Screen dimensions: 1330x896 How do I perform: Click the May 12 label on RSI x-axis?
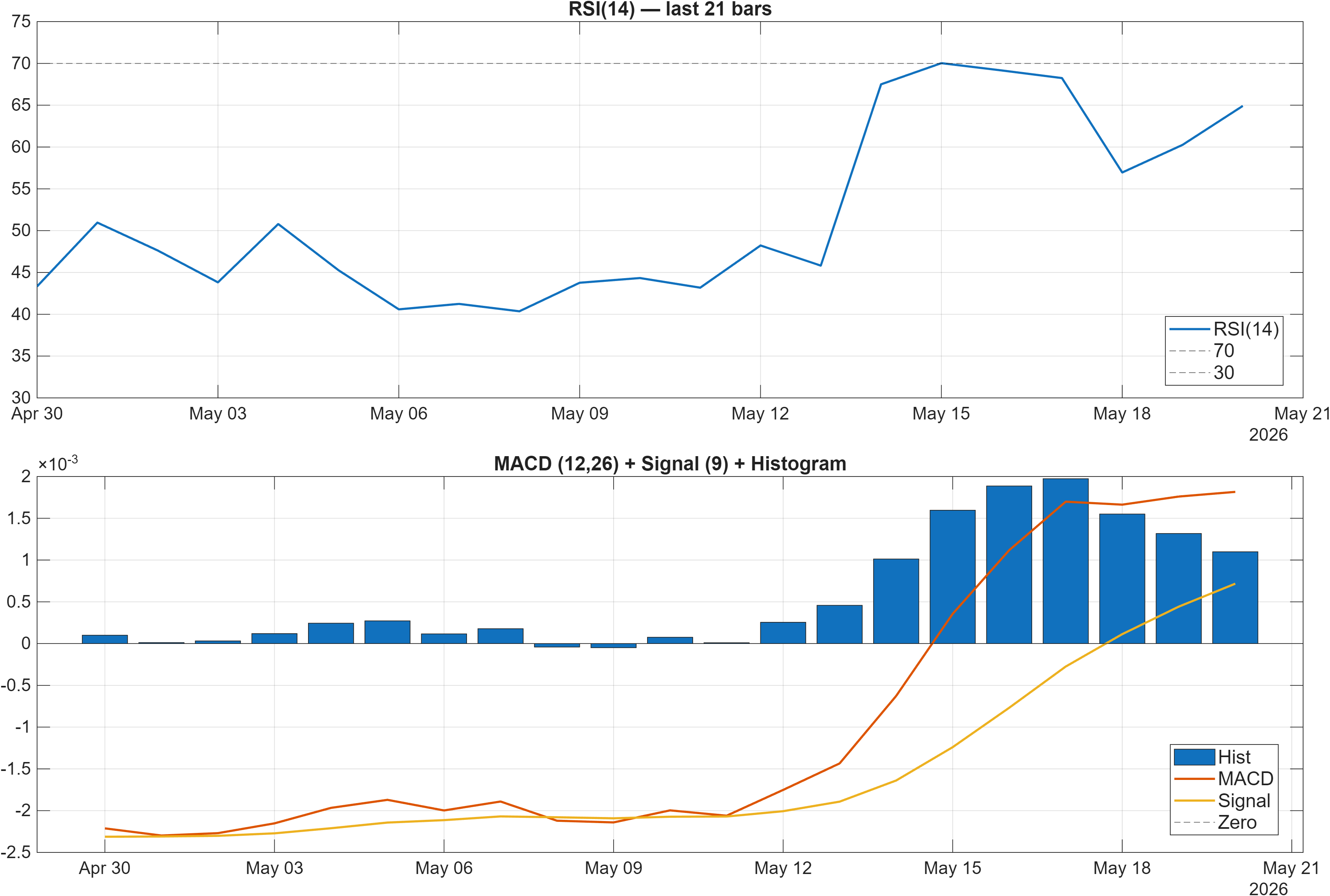pyautogui.click(x=760, y=414)
